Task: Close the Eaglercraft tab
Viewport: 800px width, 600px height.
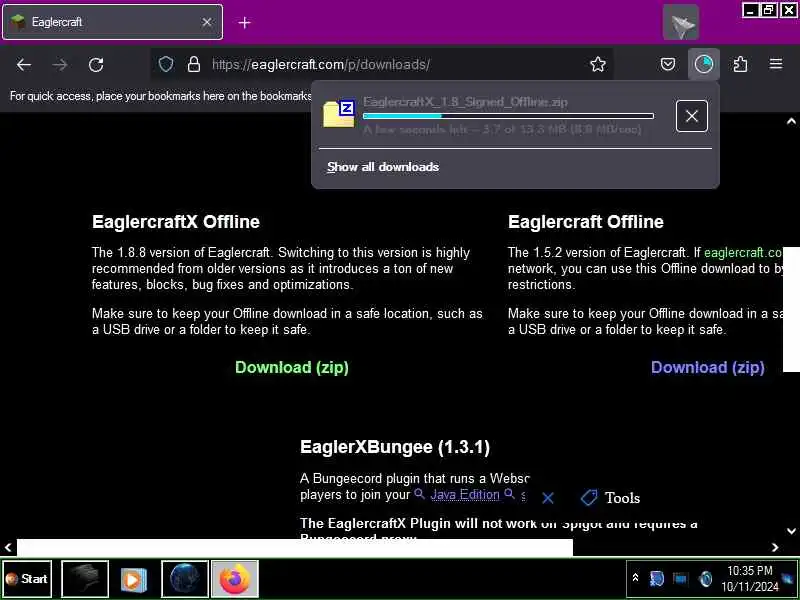Action: coord(207,22)
